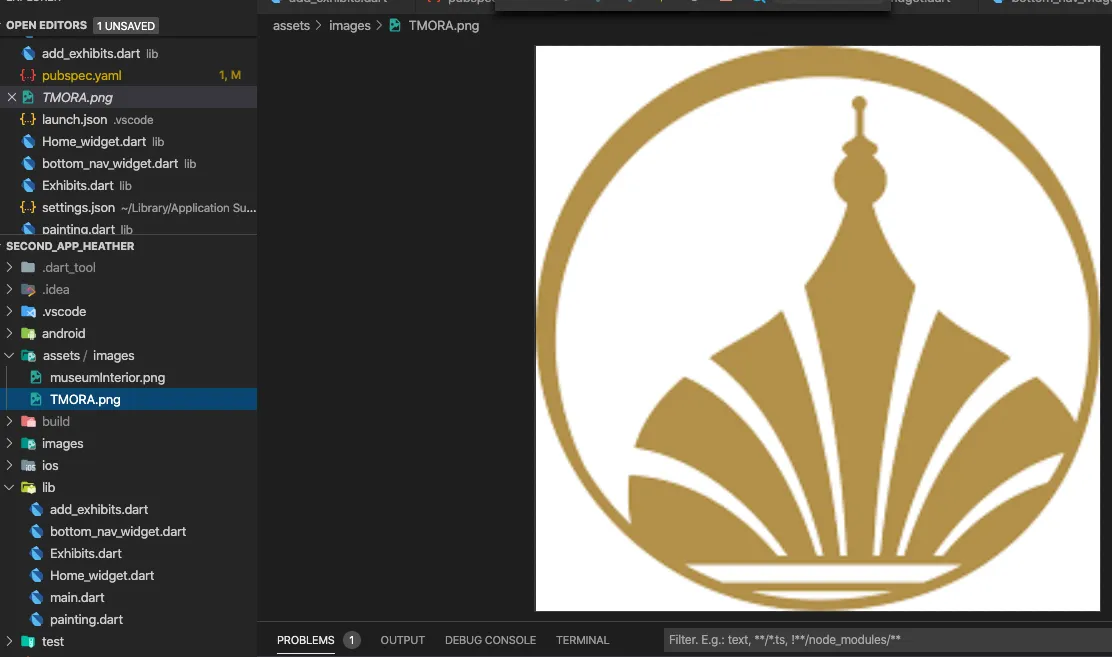The width and height of the screenshot is (1112, 657).
Task: Click the problems Filter input field
Action: [888, 640]
